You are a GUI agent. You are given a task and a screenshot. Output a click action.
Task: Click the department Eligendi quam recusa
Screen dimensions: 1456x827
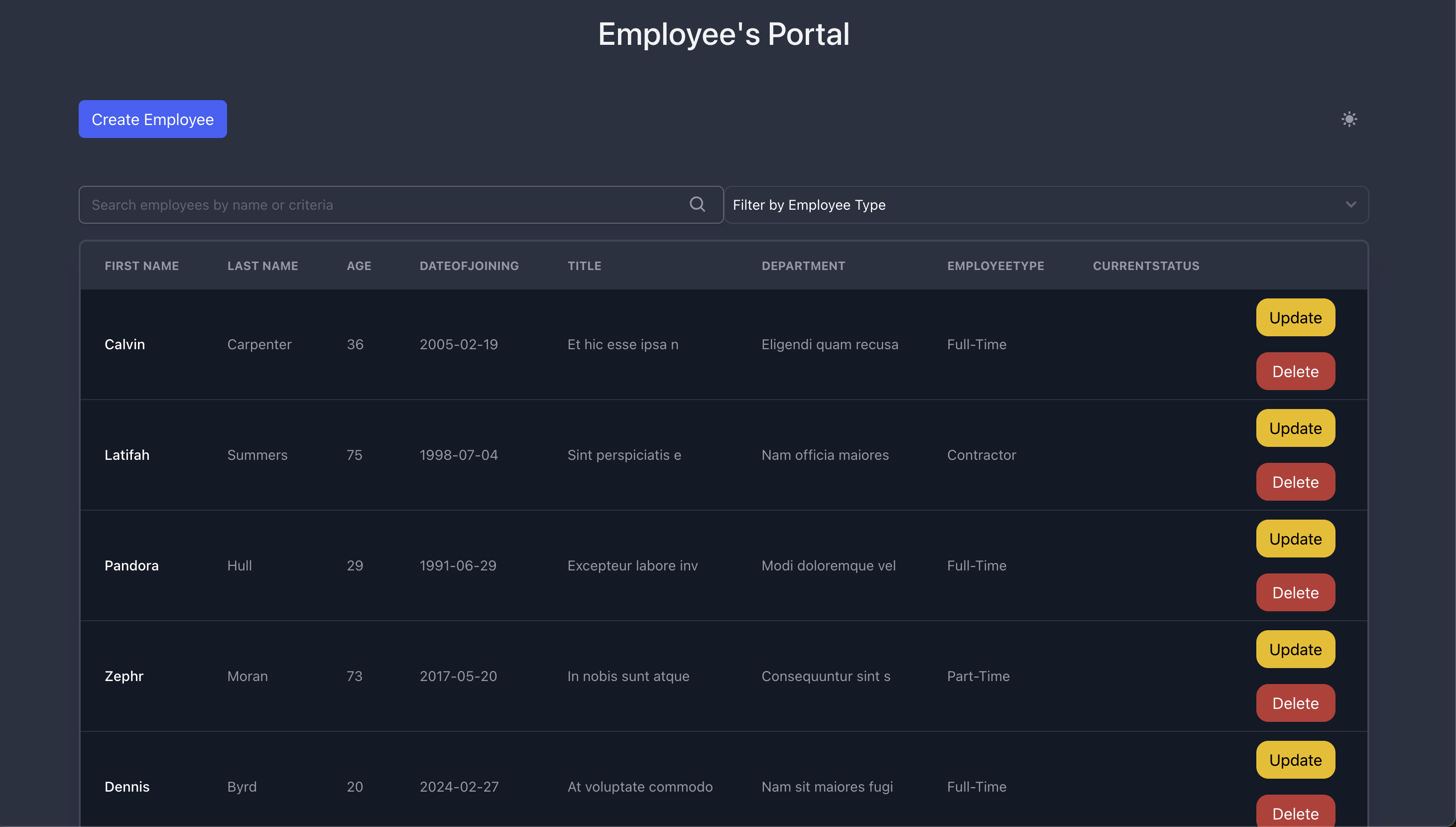coord(830,345)
